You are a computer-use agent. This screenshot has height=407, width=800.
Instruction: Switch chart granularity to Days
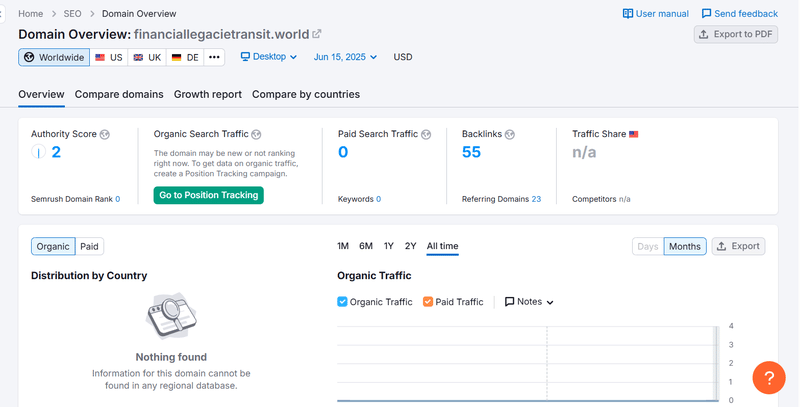click(648, 246)
